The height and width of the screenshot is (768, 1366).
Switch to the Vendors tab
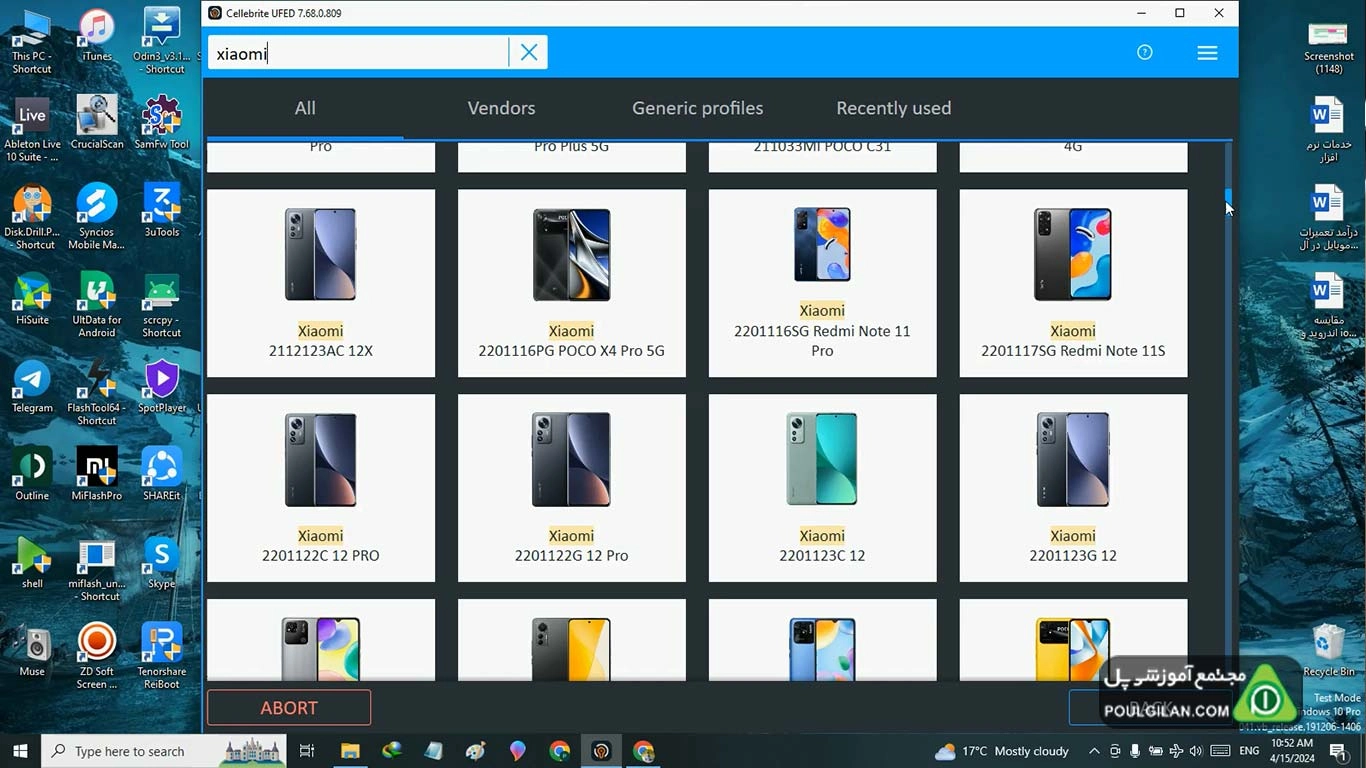coord(501,108)
